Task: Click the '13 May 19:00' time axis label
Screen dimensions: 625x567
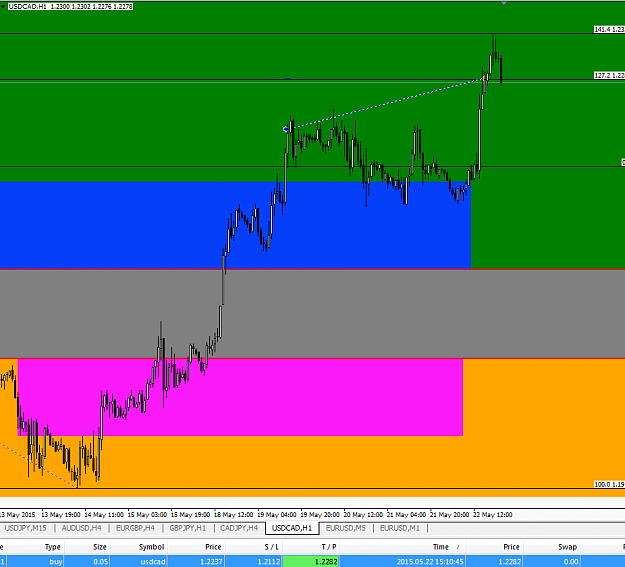Action: 61,515
